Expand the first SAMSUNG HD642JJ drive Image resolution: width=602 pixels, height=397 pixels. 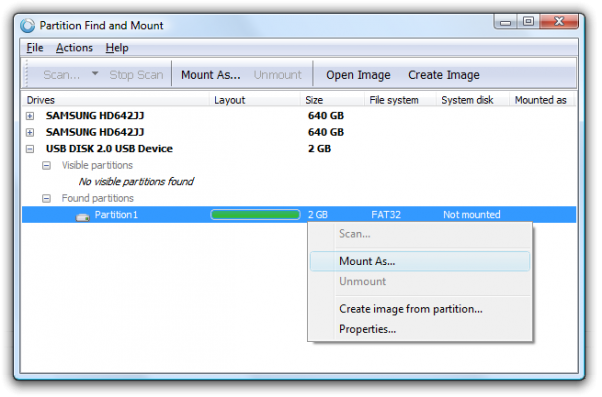[30, 116]
